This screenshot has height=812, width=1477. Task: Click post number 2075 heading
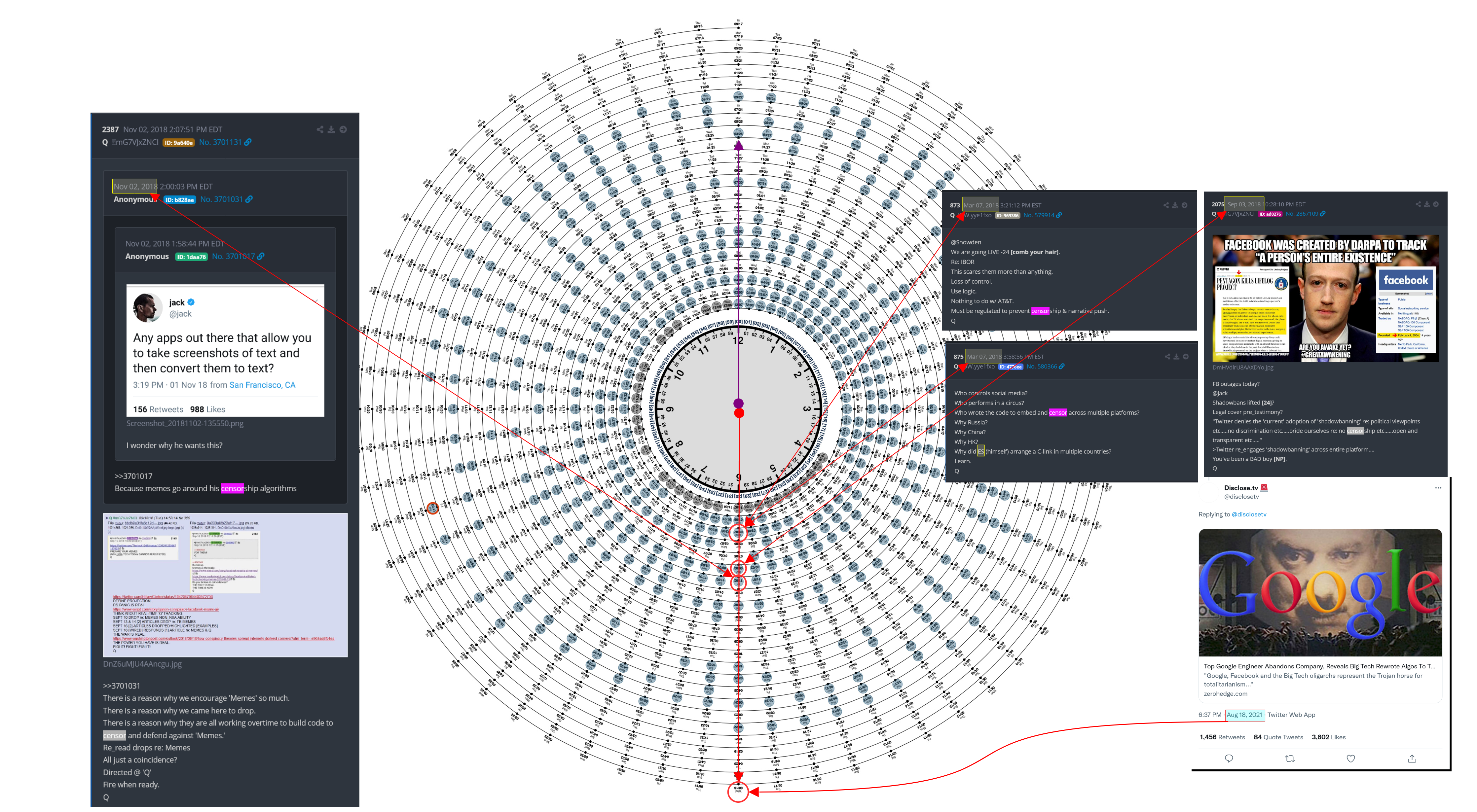click(x=1217, y=204)
